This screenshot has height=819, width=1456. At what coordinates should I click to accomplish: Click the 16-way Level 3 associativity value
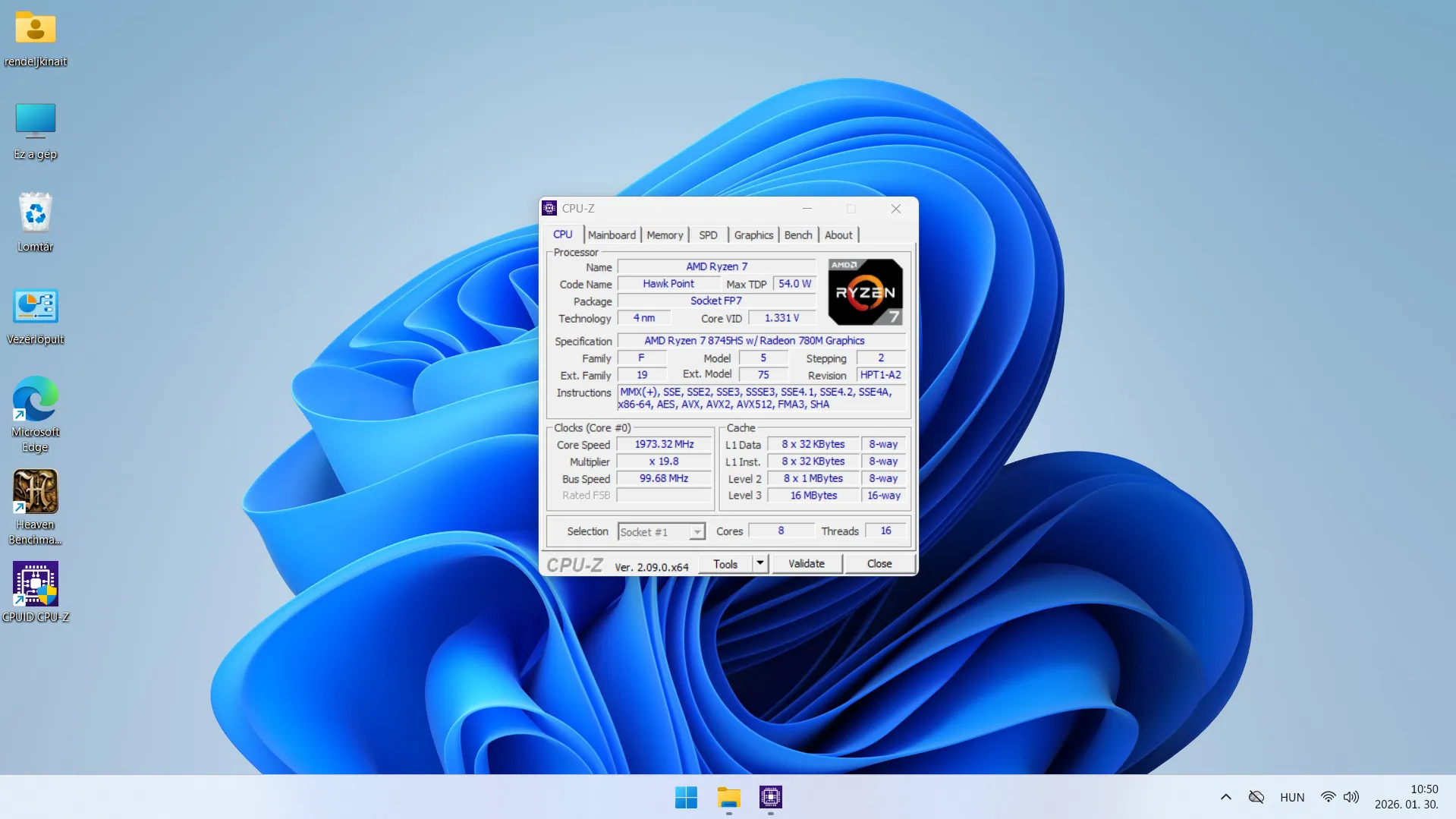[x=884, y=495]
